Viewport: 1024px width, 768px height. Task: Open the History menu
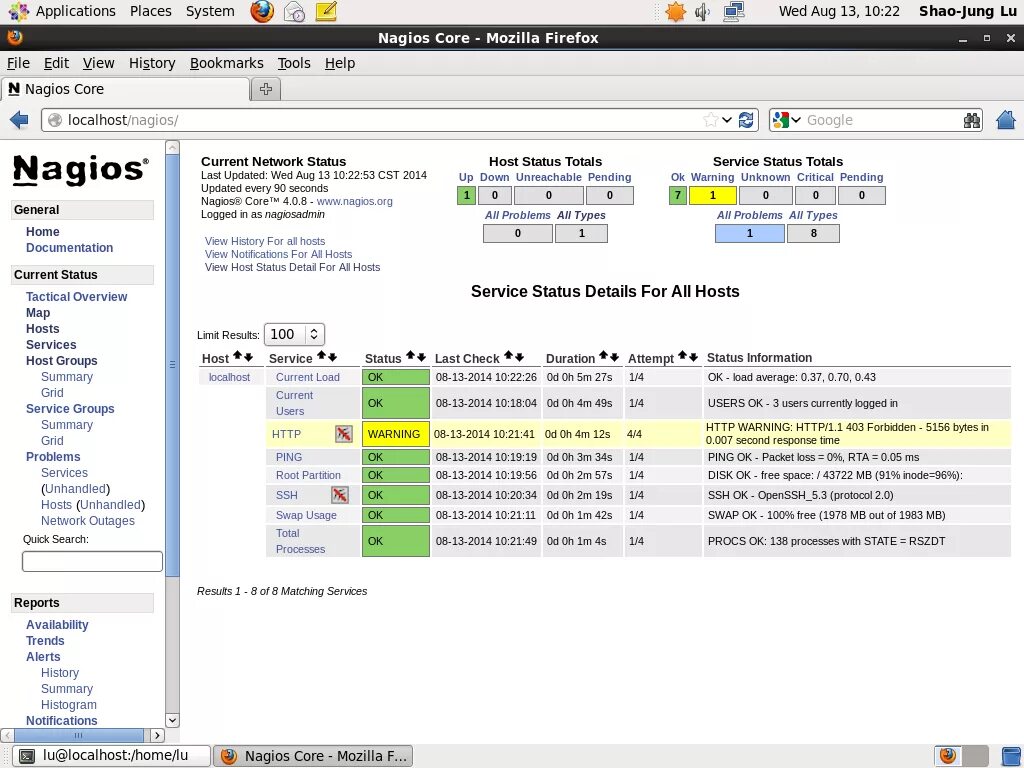(x=152, y=63)
